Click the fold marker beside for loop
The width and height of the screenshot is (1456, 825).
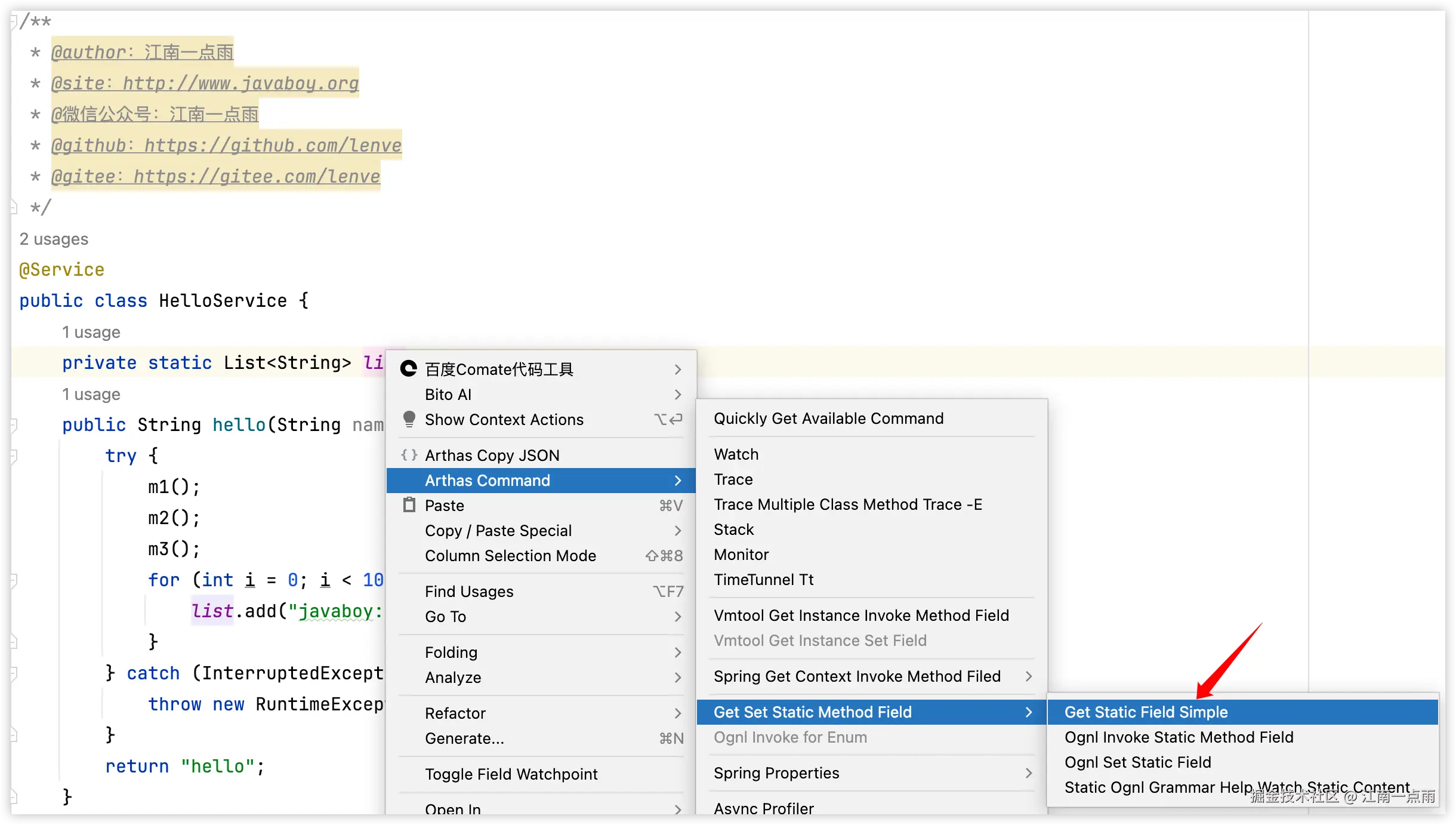tap(14, 580)
